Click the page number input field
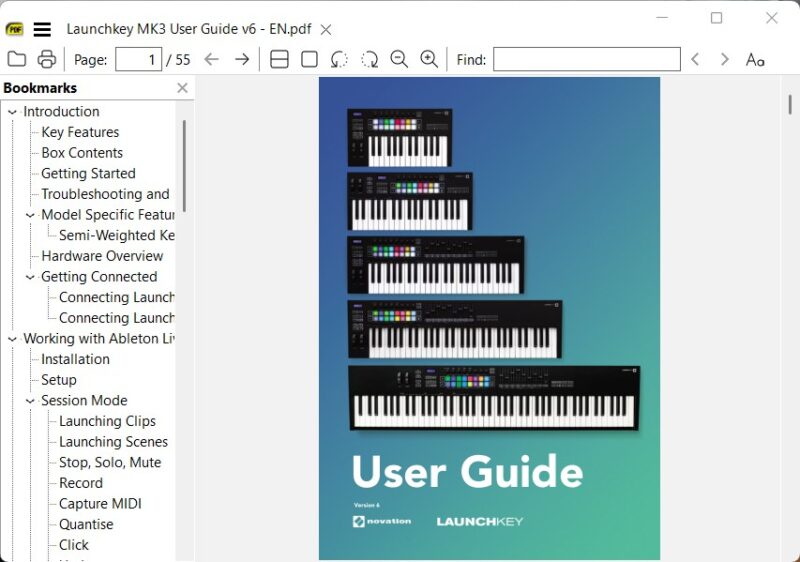 (139, 59)
